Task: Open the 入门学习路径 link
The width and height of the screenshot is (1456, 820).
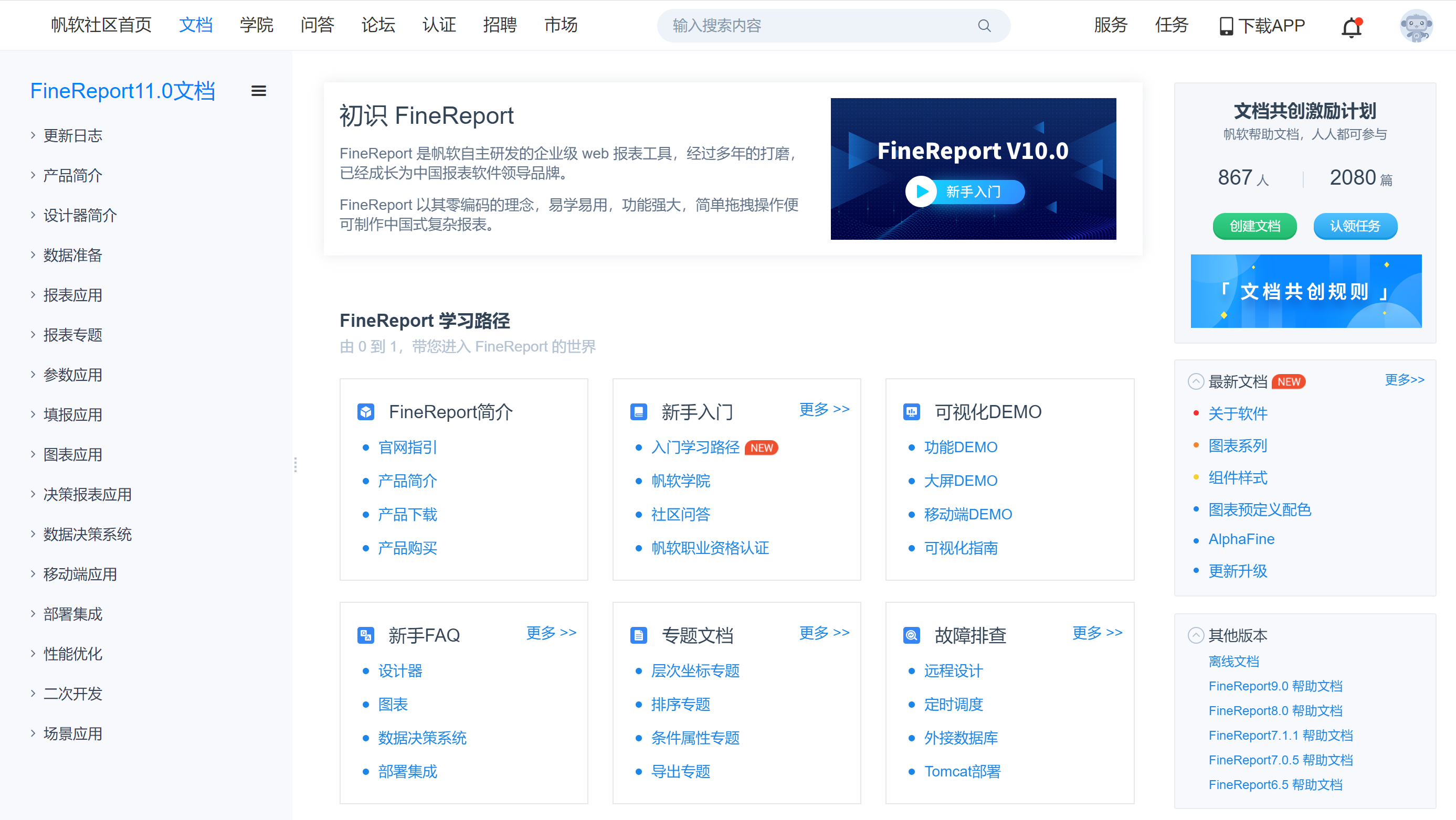Action: click(695, 447)
